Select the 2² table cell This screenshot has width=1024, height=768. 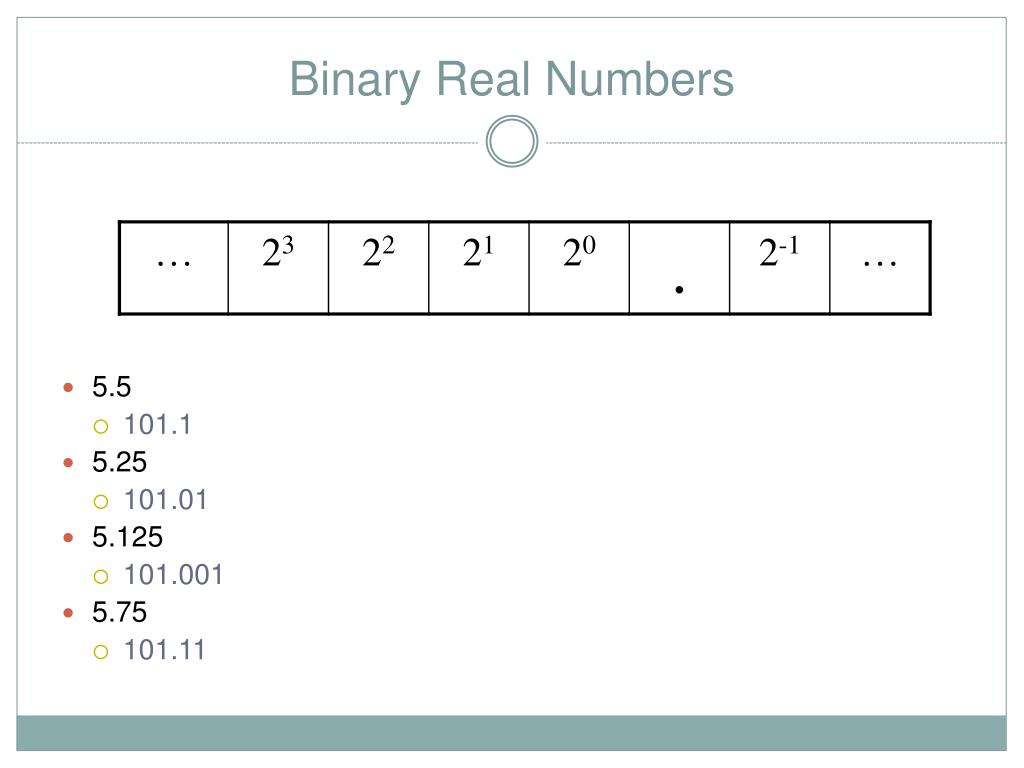[379, 268]
